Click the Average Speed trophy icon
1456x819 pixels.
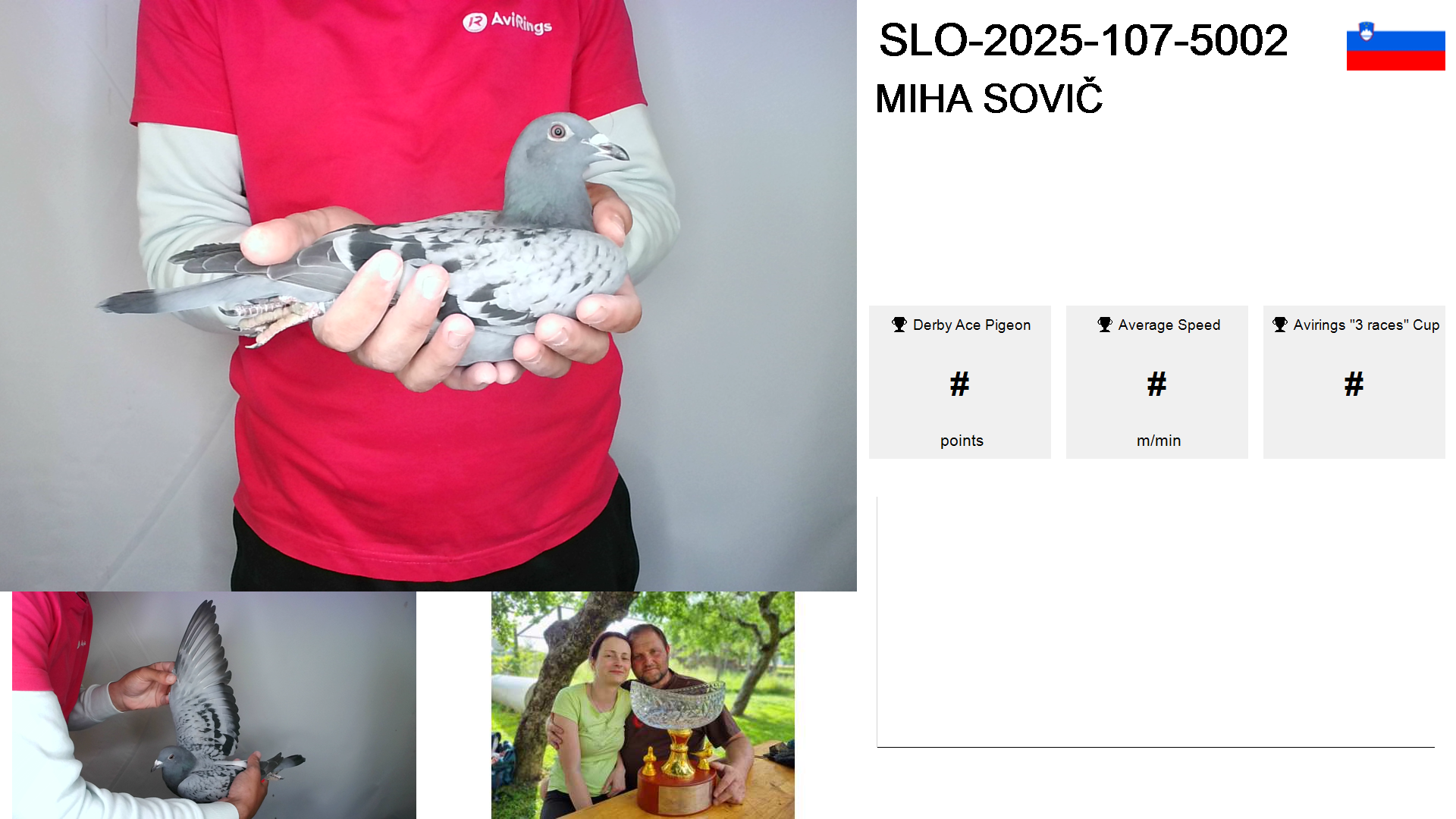point(1105,325)
